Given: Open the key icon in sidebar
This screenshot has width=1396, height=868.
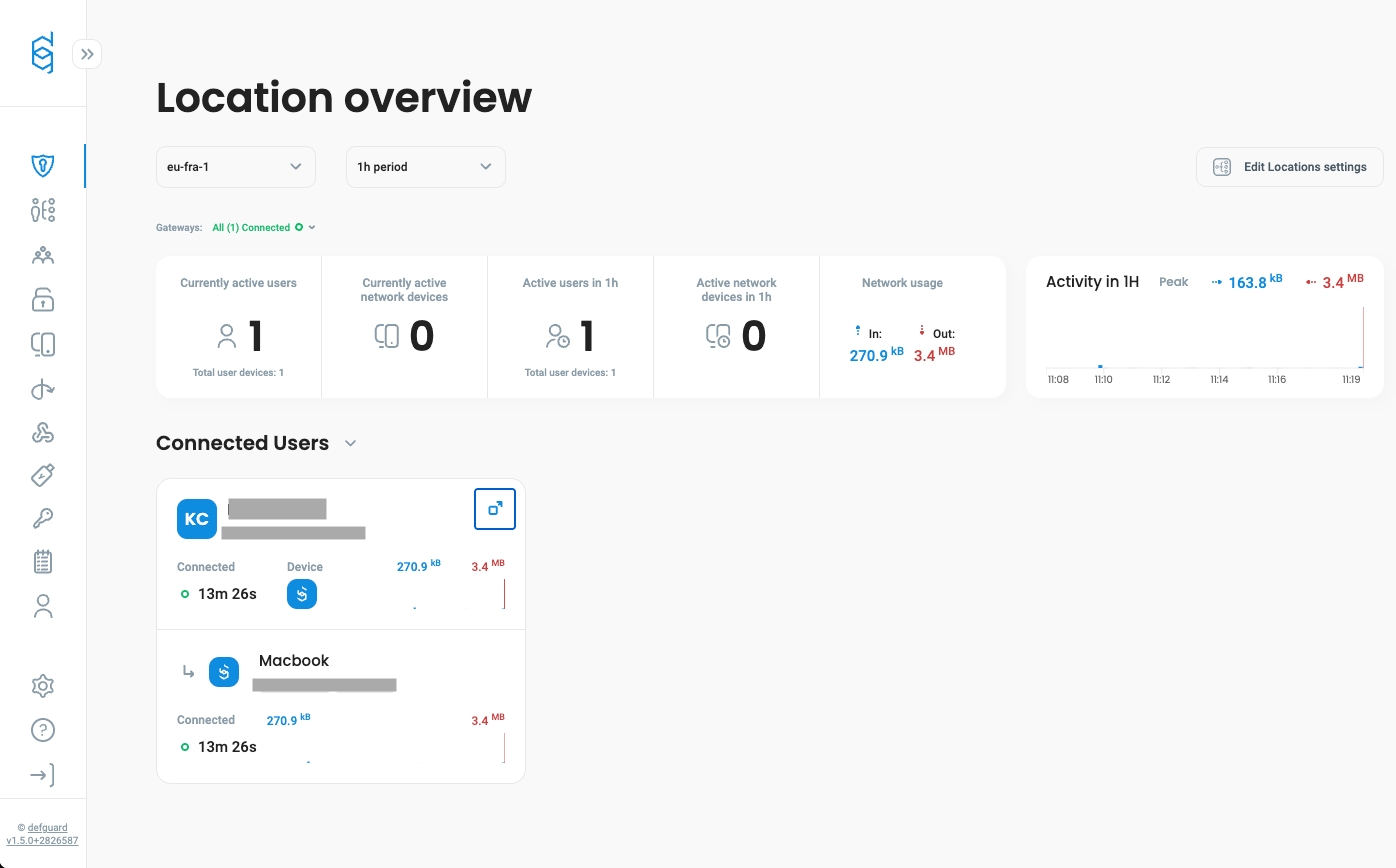Looking at the screenshot, I should coord(42,518).
